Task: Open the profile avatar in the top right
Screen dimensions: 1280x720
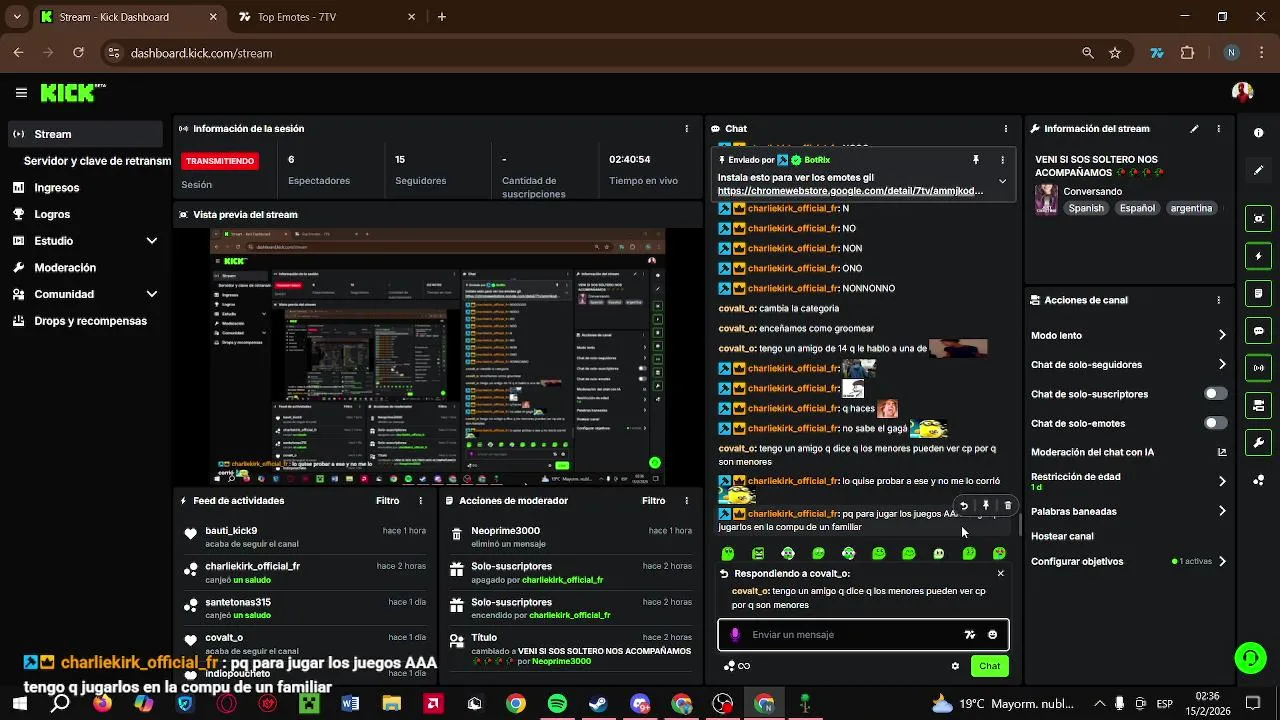Action: pyautogui.click(x=1242, y=92)
